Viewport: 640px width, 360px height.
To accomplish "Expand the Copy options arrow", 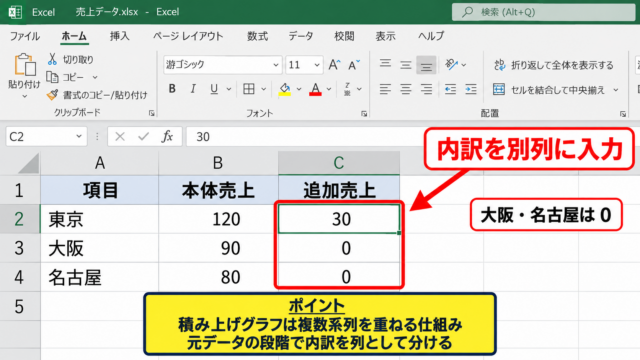I will coord(95,77).
